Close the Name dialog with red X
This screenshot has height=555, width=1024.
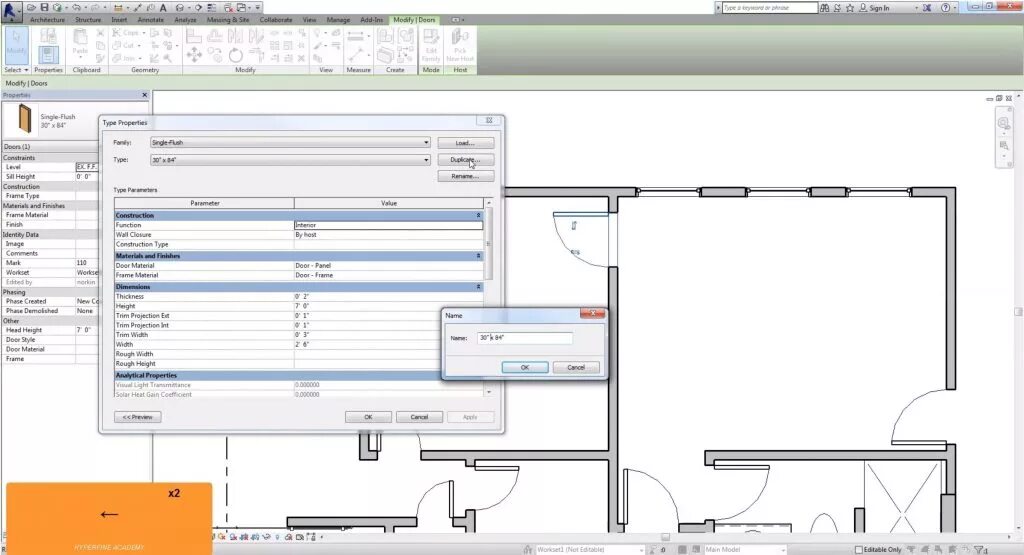pos(592,313)
